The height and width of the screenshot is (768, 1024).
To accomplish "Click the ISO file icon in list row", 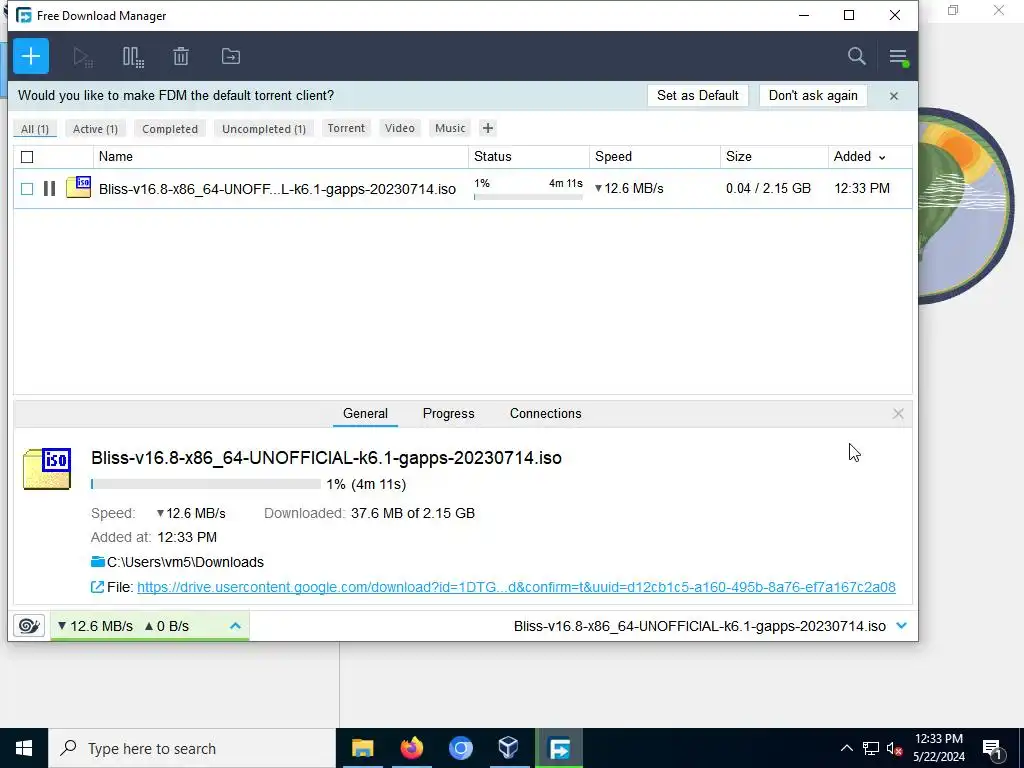I will [78, 187].
